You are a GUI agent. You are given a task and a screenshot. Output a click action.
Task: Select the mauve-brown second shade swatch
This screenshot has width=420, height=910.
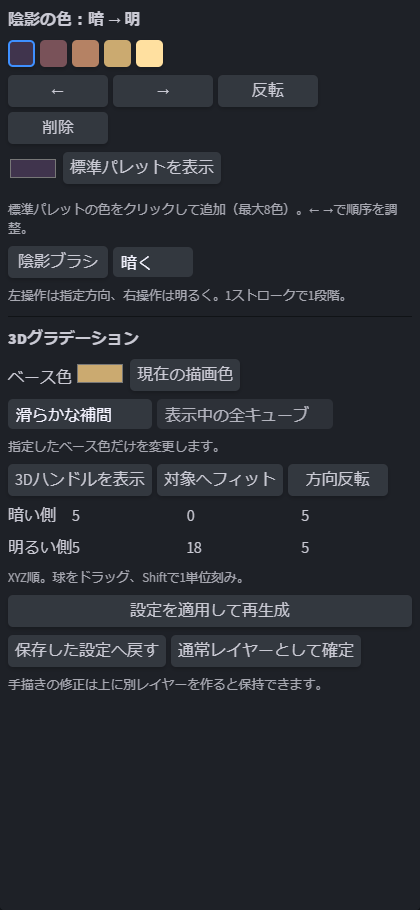[x=53, y=53]
